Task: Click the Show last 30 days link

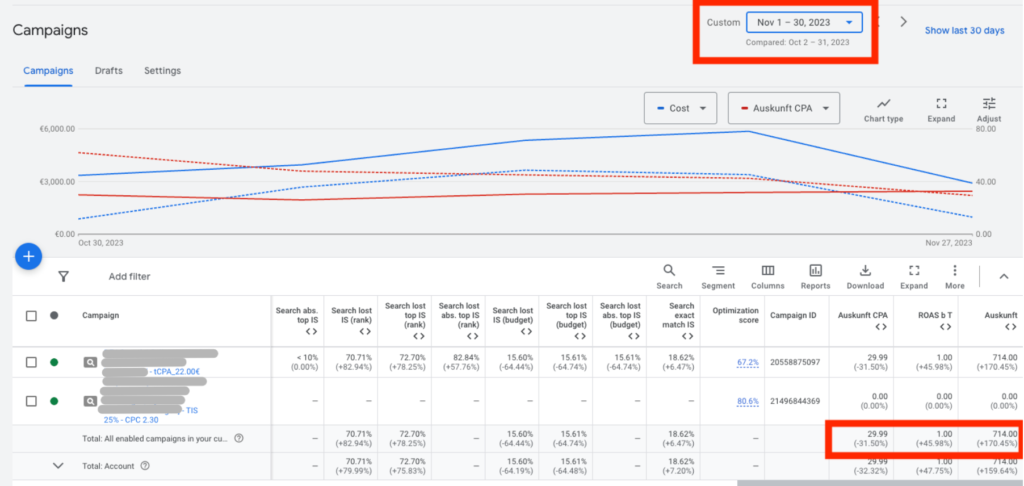Action: [964, 30]
